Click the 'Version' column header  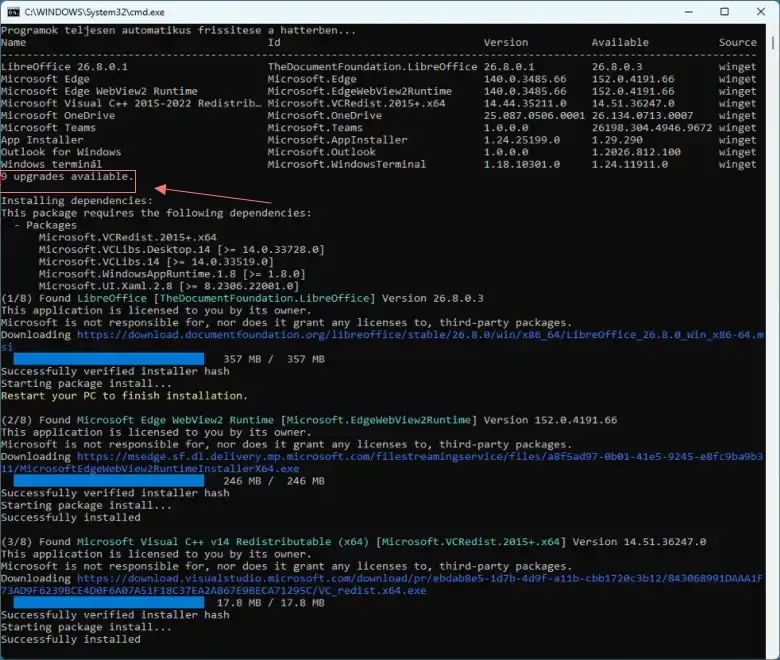coord(506,42)
